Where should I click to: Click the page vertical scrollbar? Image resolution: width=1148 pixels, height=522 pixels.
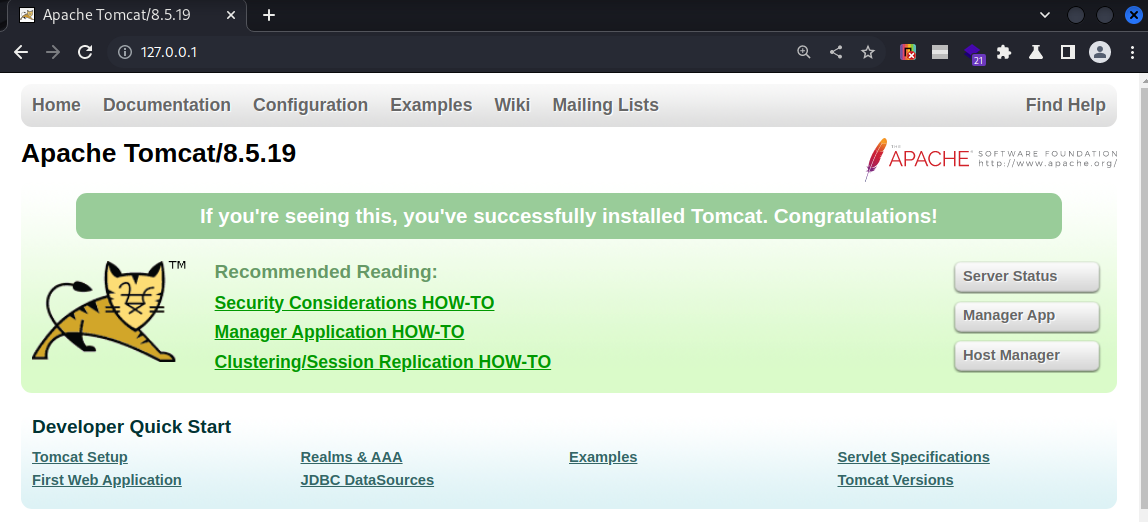click(x=1143, y=297)
